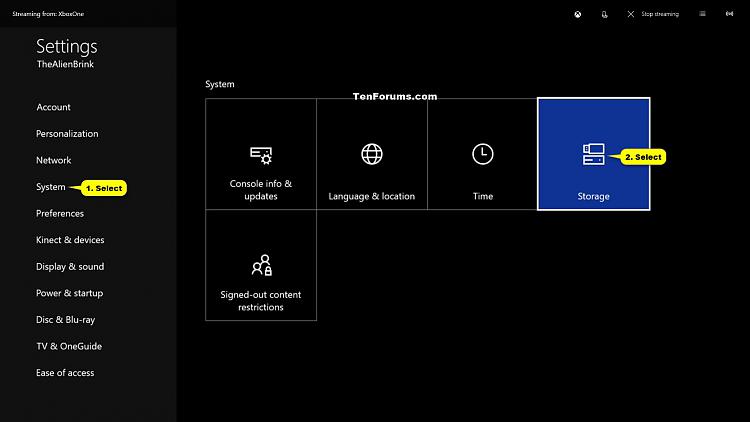Toggle the microphone icon in the streaming bar
The width and height of the screenshot is (750, 422).
(605, 14)
